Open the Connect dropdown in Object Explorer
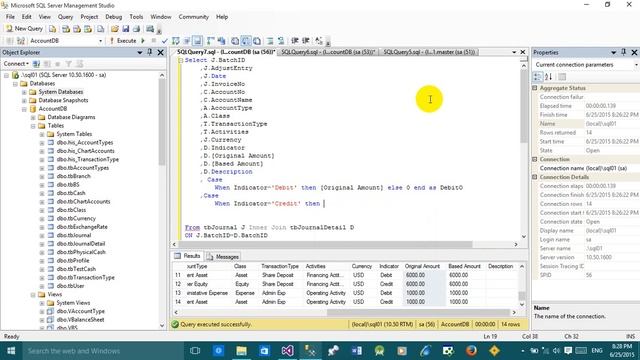 click(x=16, y=64)
